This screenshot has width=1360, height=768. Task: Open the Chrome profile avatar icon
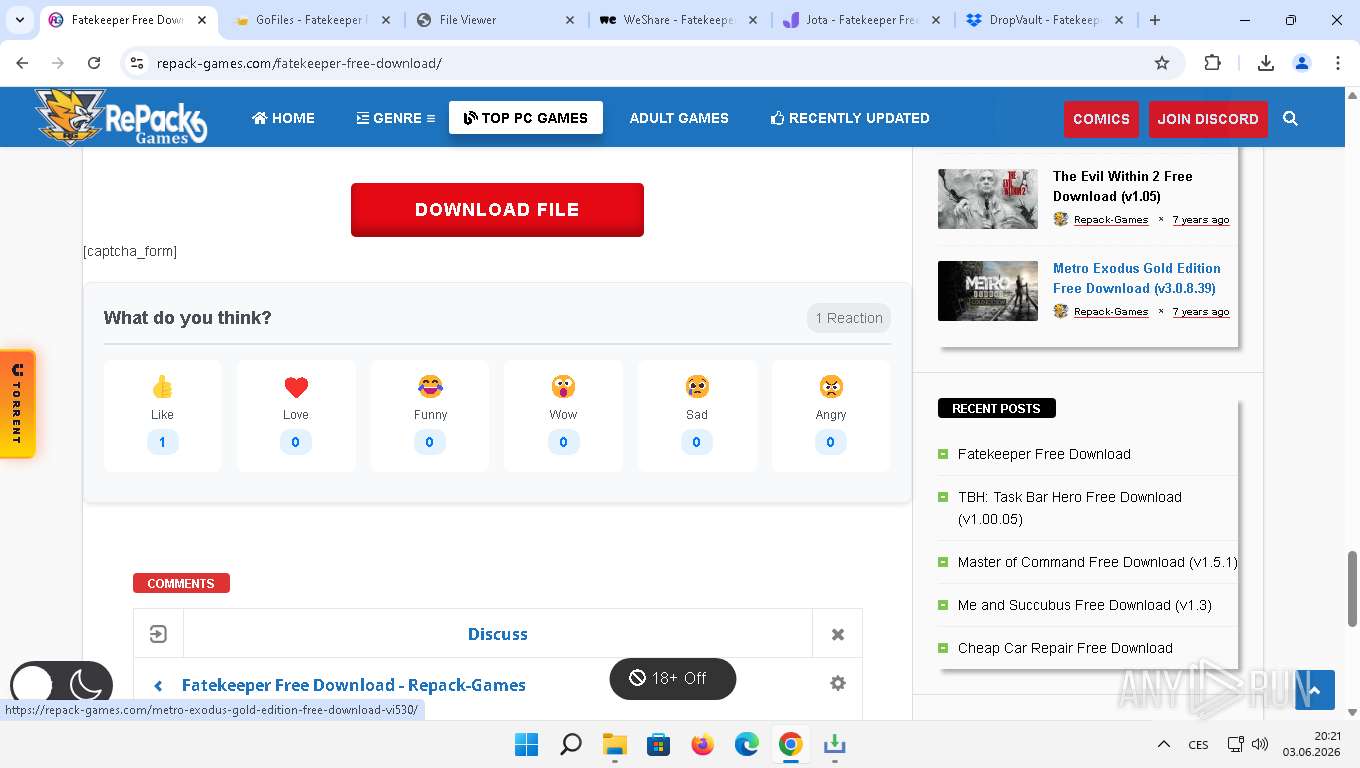click(x=1302, y=63)
